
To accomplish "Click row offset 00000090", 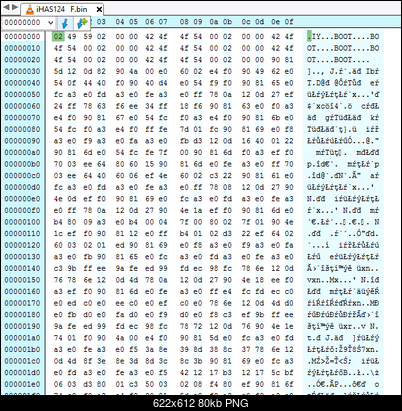I will click(22, 141).
